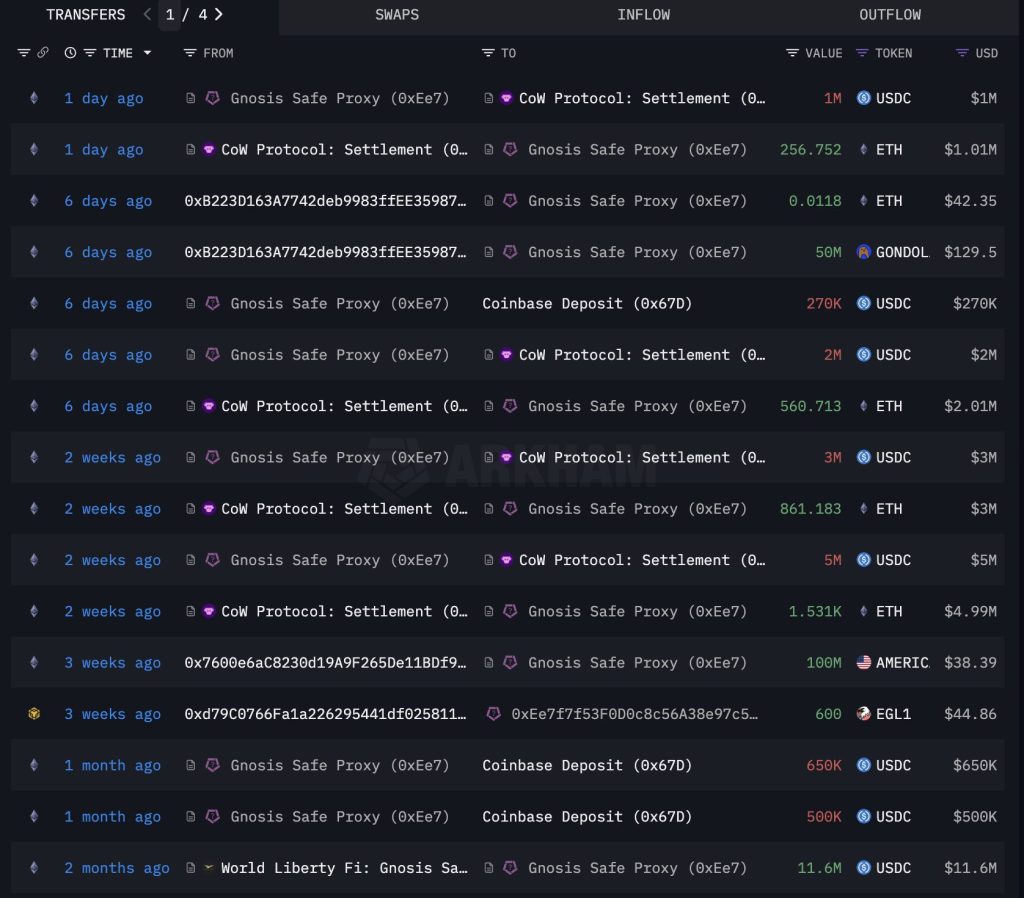This screenshot has height=898, width=1024.
Task: Switch to the OUTFLOW tab
Action: pyautogui.click(x=890, y=15)
